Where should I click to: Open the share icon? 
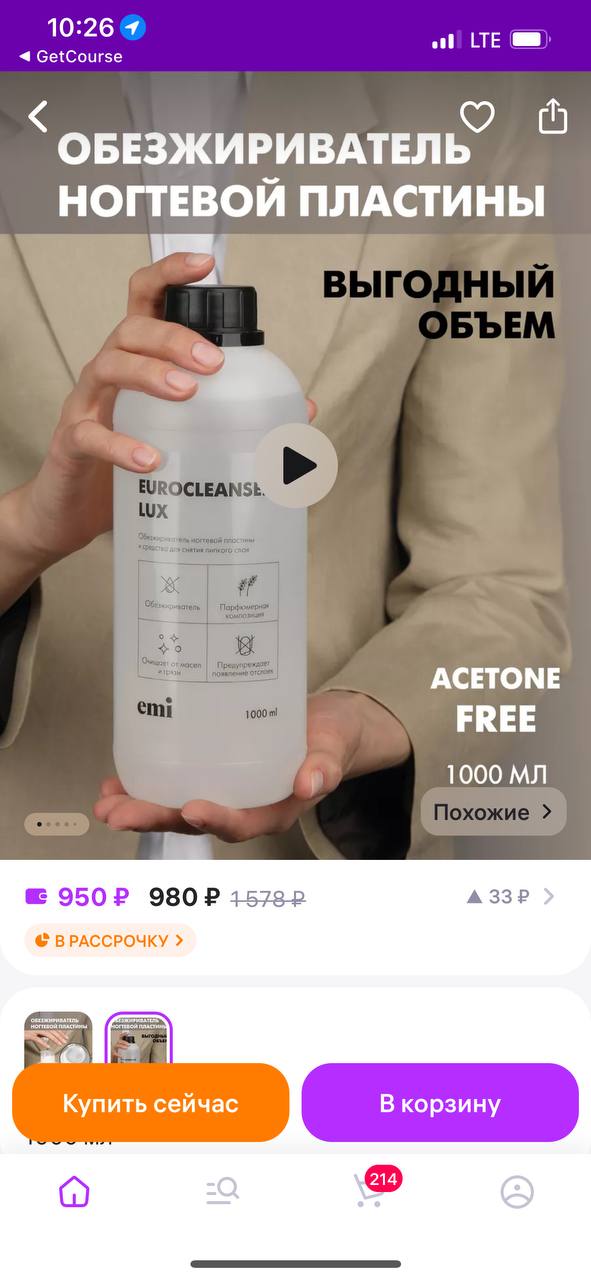(553, 117)
